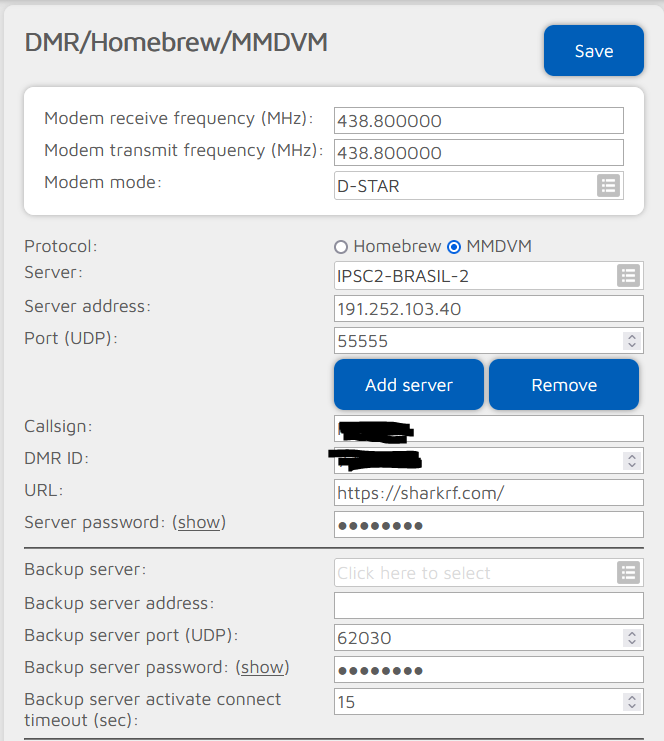Open the Modem mode list icon
The image size is (664, 741).
[x=609, y=185]
